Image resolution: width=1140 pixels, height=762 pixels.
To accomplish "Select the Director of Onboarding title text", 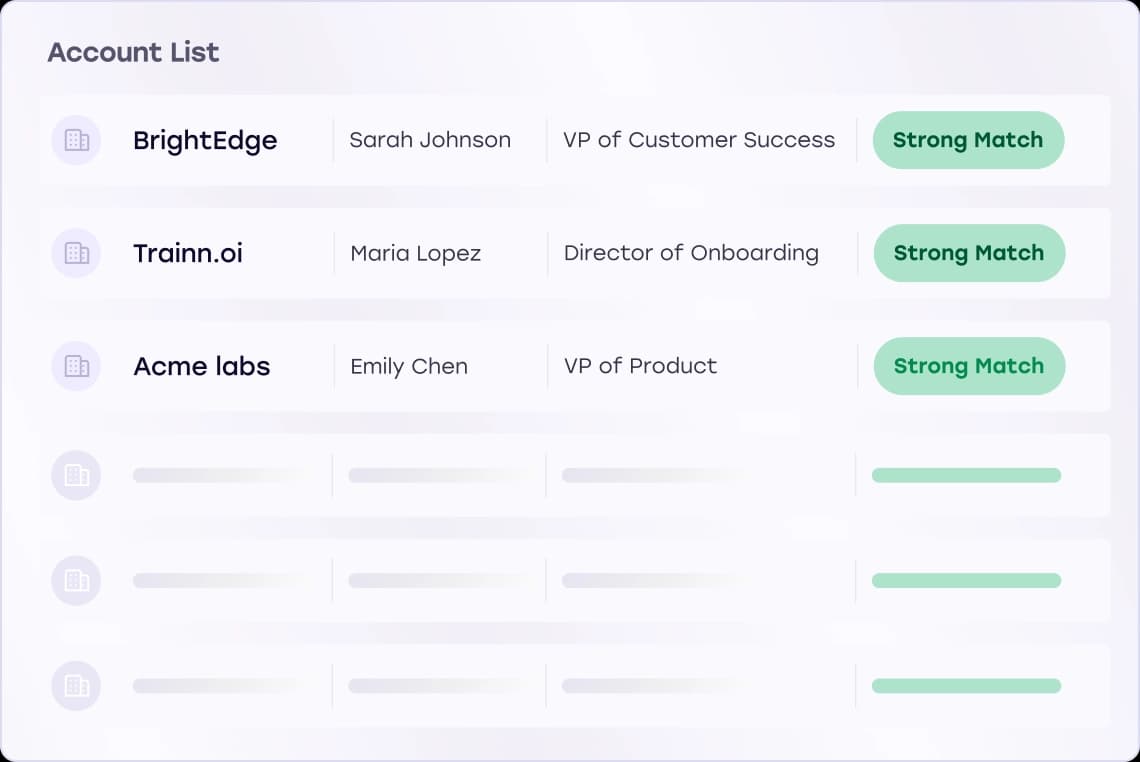I will [690, 253].
